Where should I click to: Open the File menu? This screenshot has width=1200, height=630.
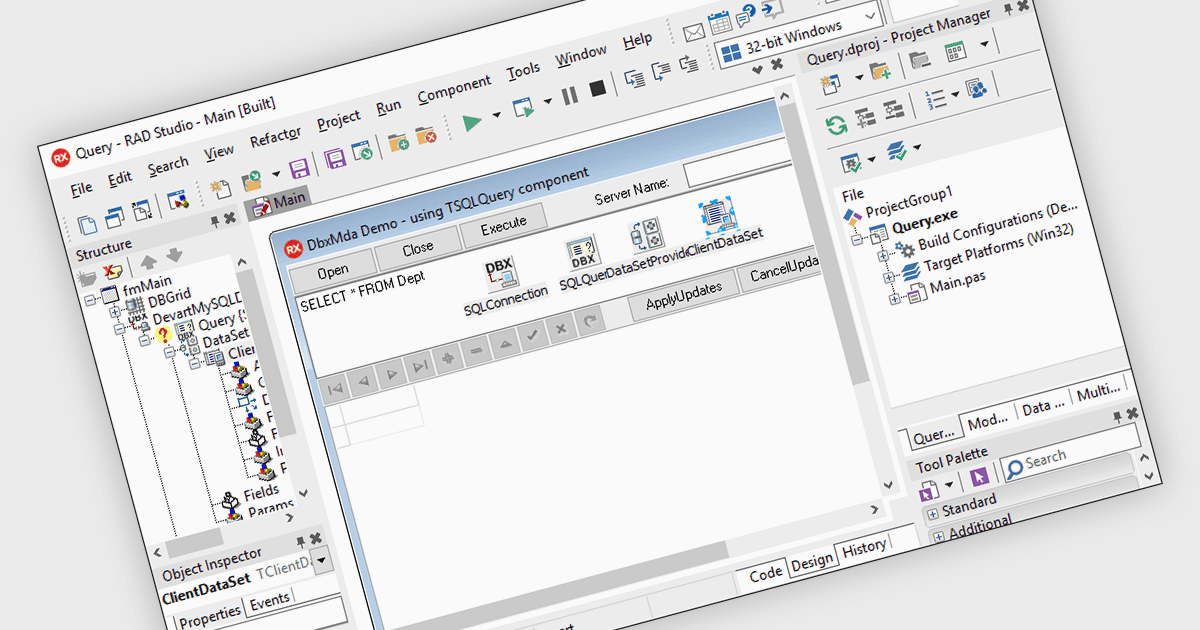[x=81, y=188]
